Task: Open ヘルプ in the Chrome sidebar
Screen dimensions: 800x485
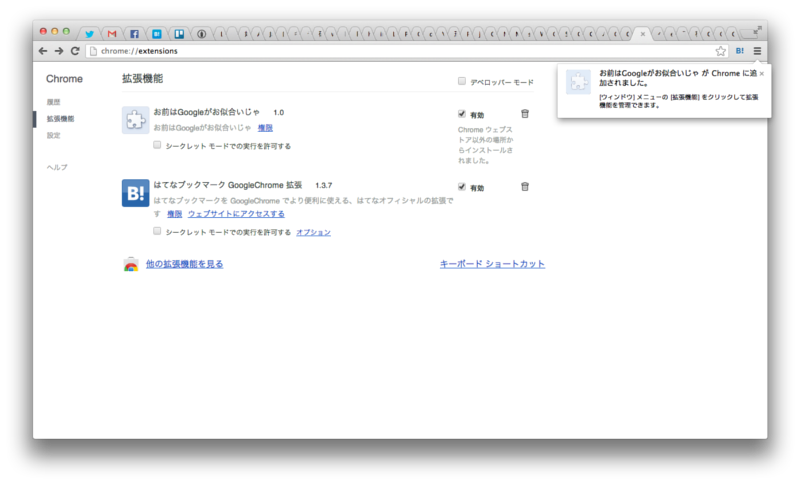Action: [x=57, y=167]
